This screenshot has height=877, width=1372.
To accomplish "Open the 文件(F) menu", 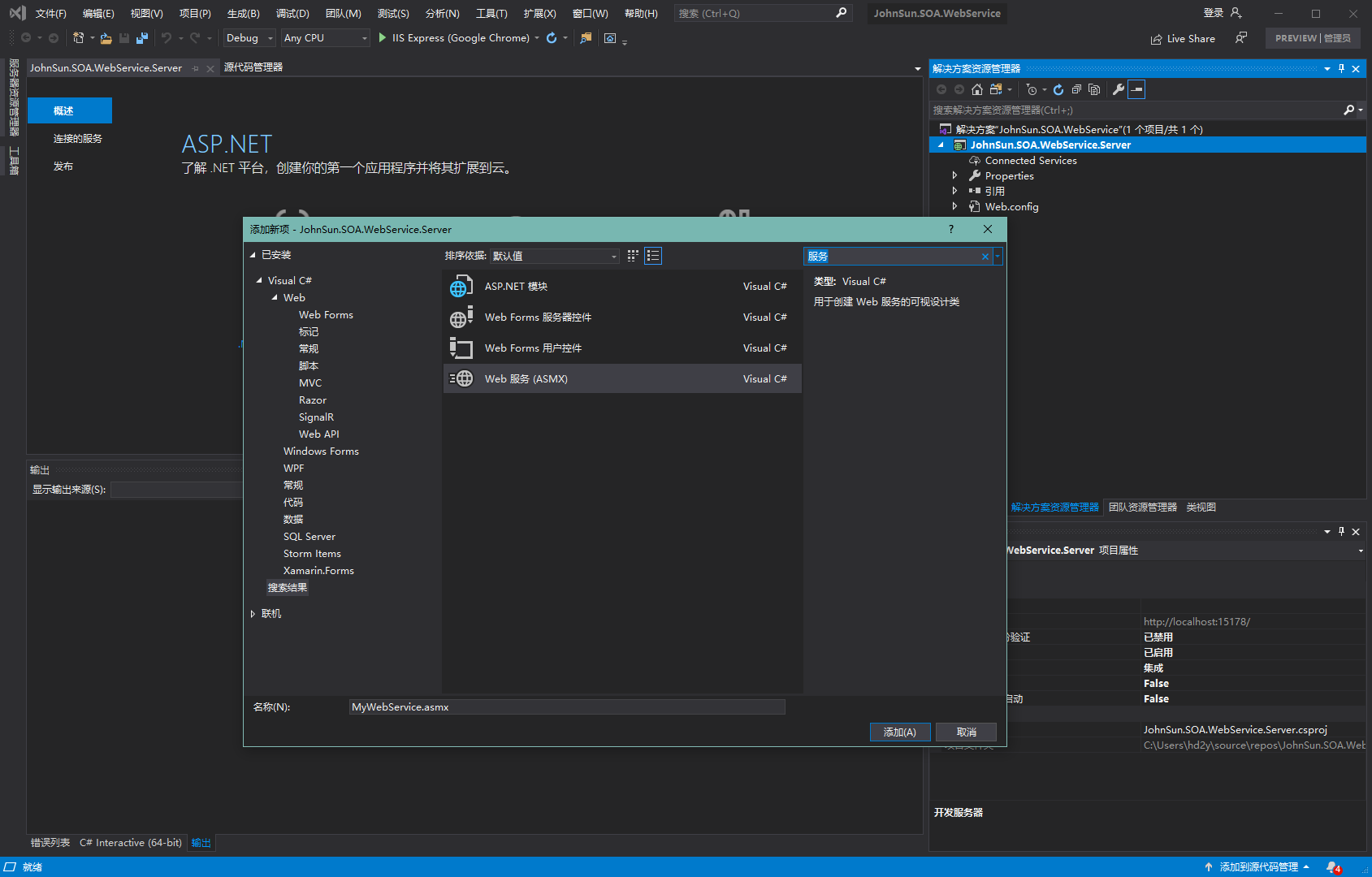I will [x=50, y=13].
